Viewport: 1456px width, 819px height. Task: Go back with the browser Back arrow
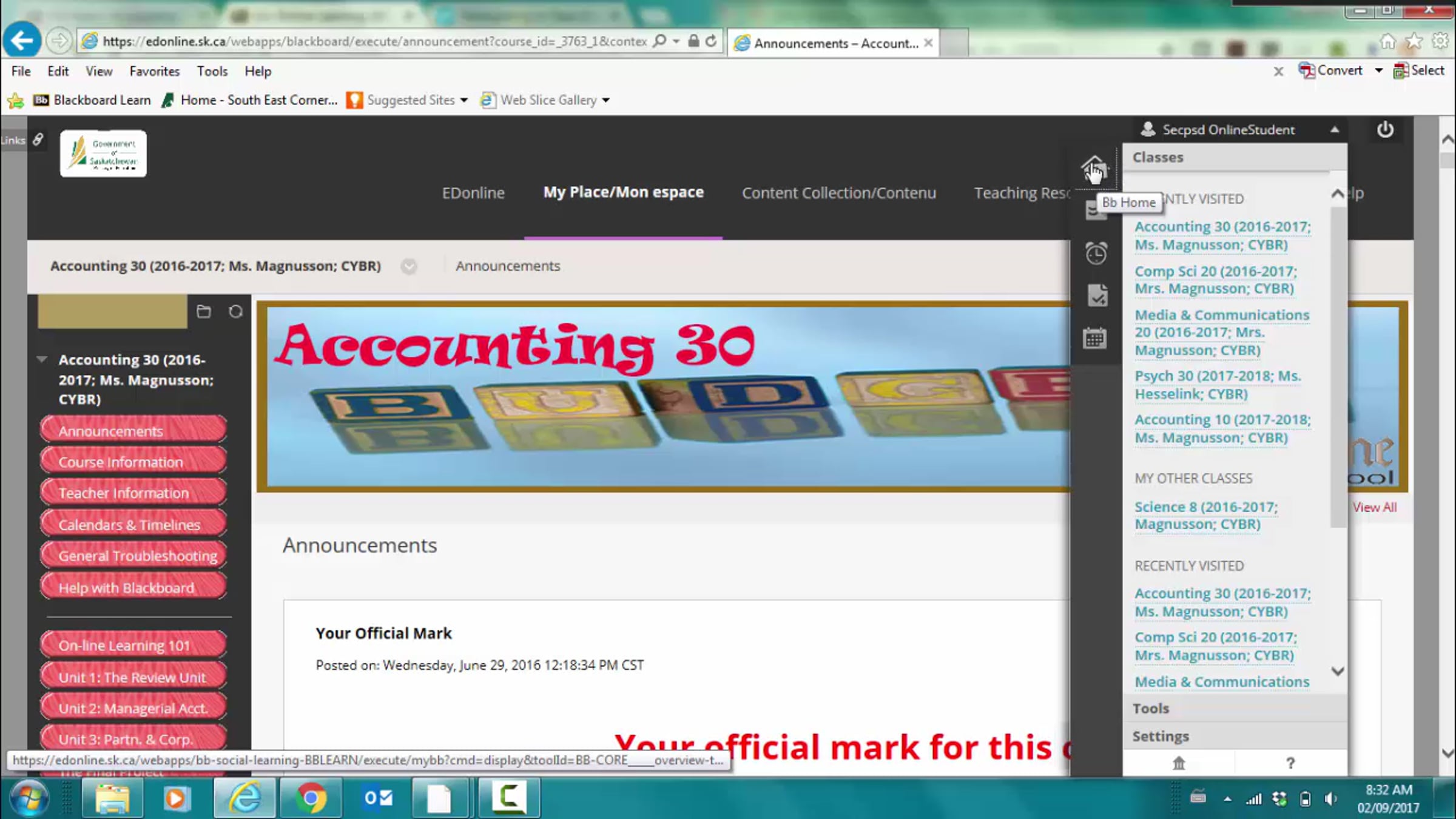pyautogui.click(x=22, y=41)
